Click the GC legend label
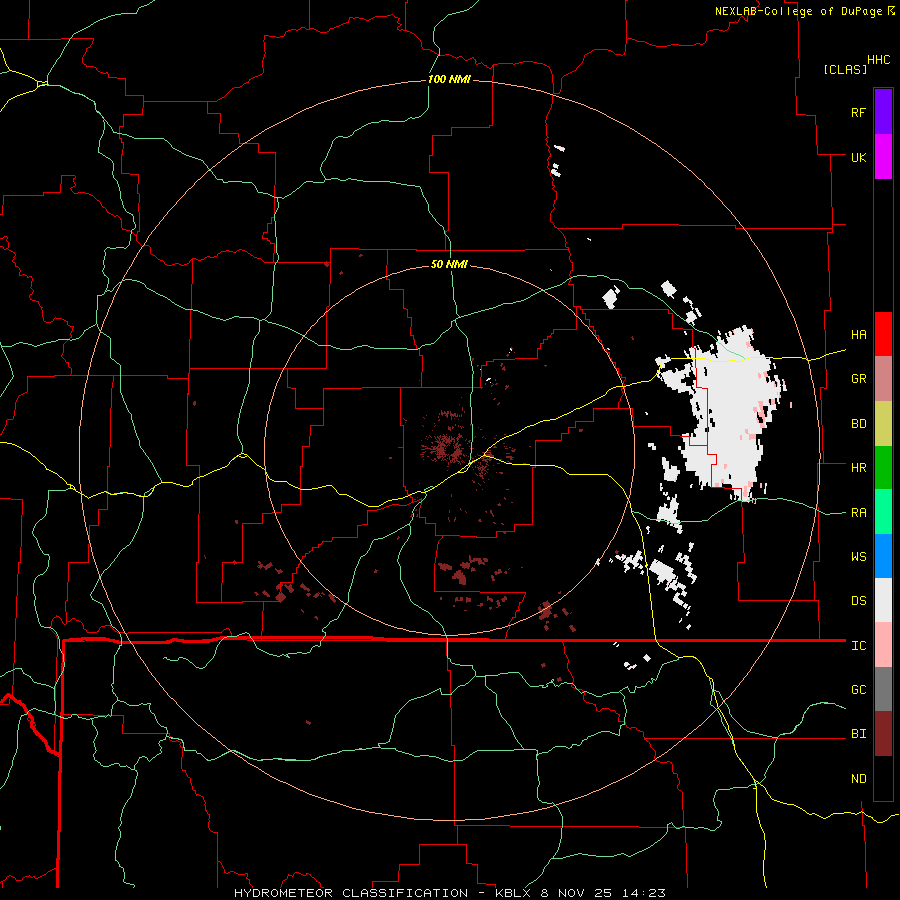Viewport: 900px width, 900px height. click(858, 690)
